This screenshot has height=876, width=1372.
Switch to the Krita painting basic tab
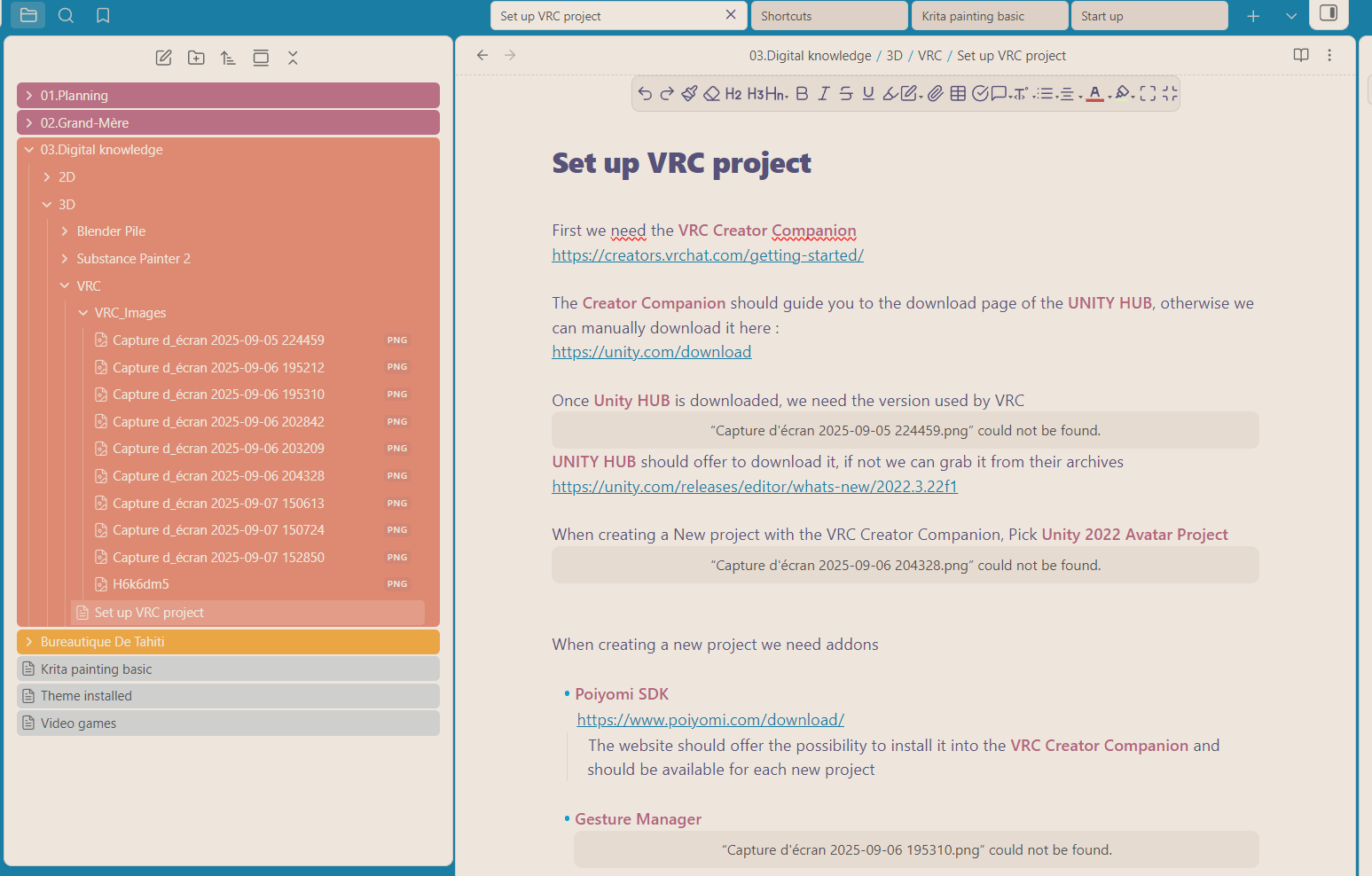(x=973, y=16)
